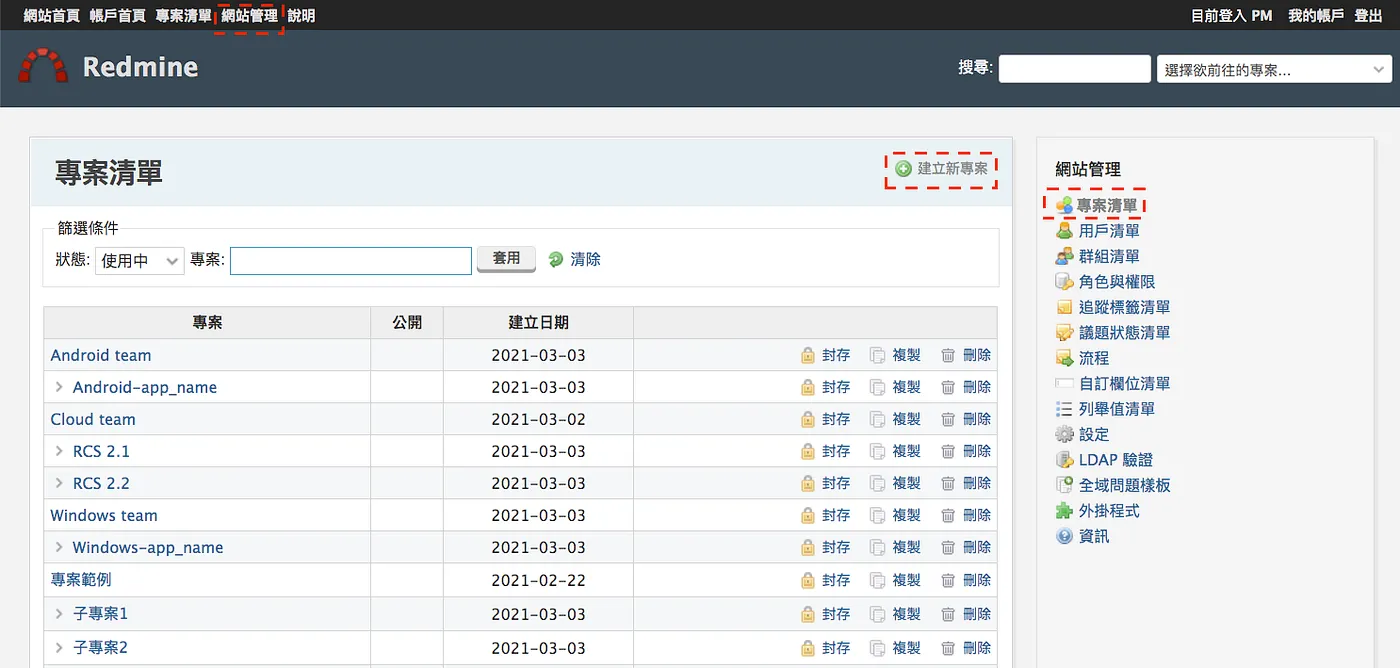Click the lock icon for Android team
The width and height of the screenshot is (1400, 668).
pos(808,355)
